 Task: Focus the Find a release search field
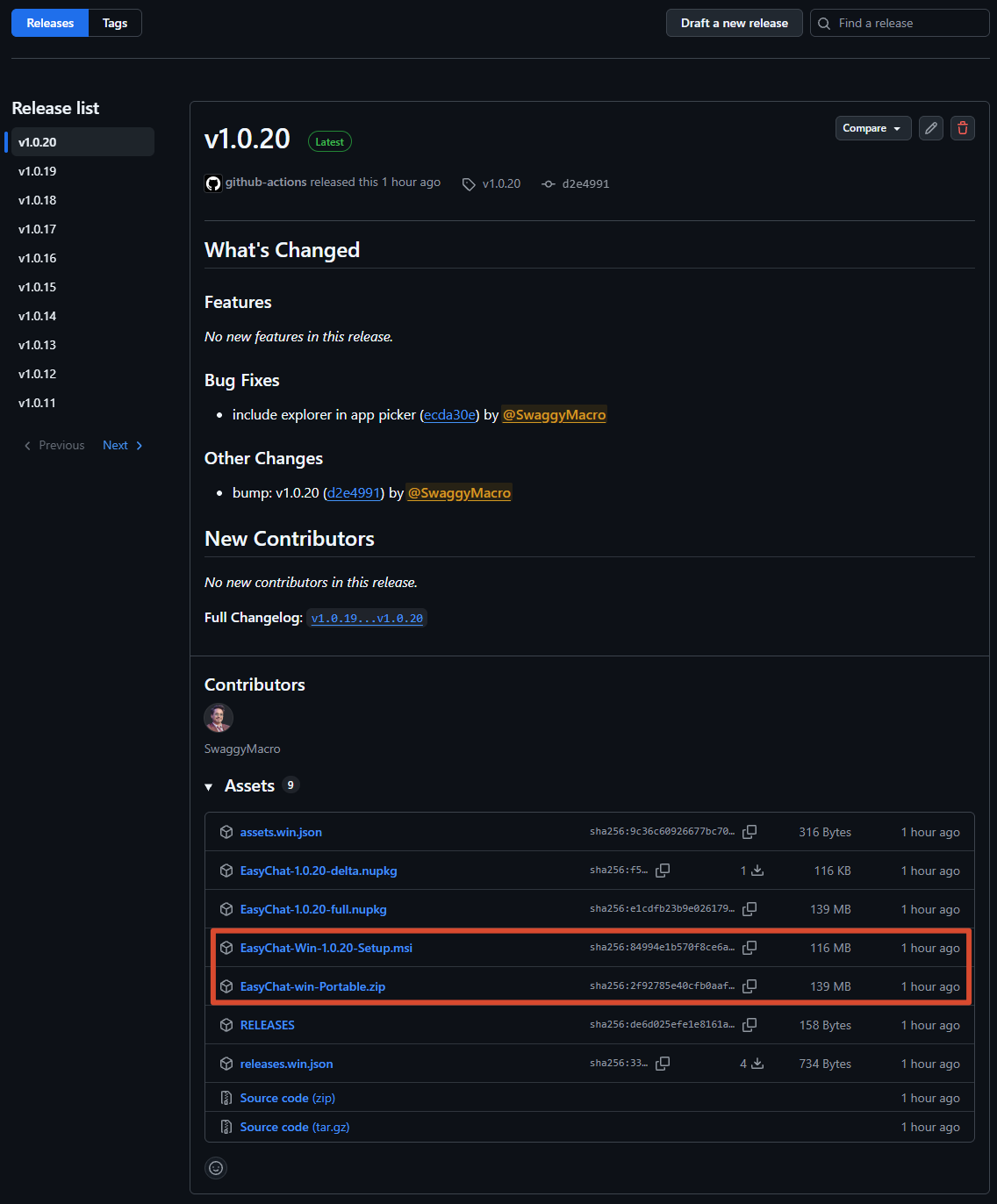click(x=900, y=23)
